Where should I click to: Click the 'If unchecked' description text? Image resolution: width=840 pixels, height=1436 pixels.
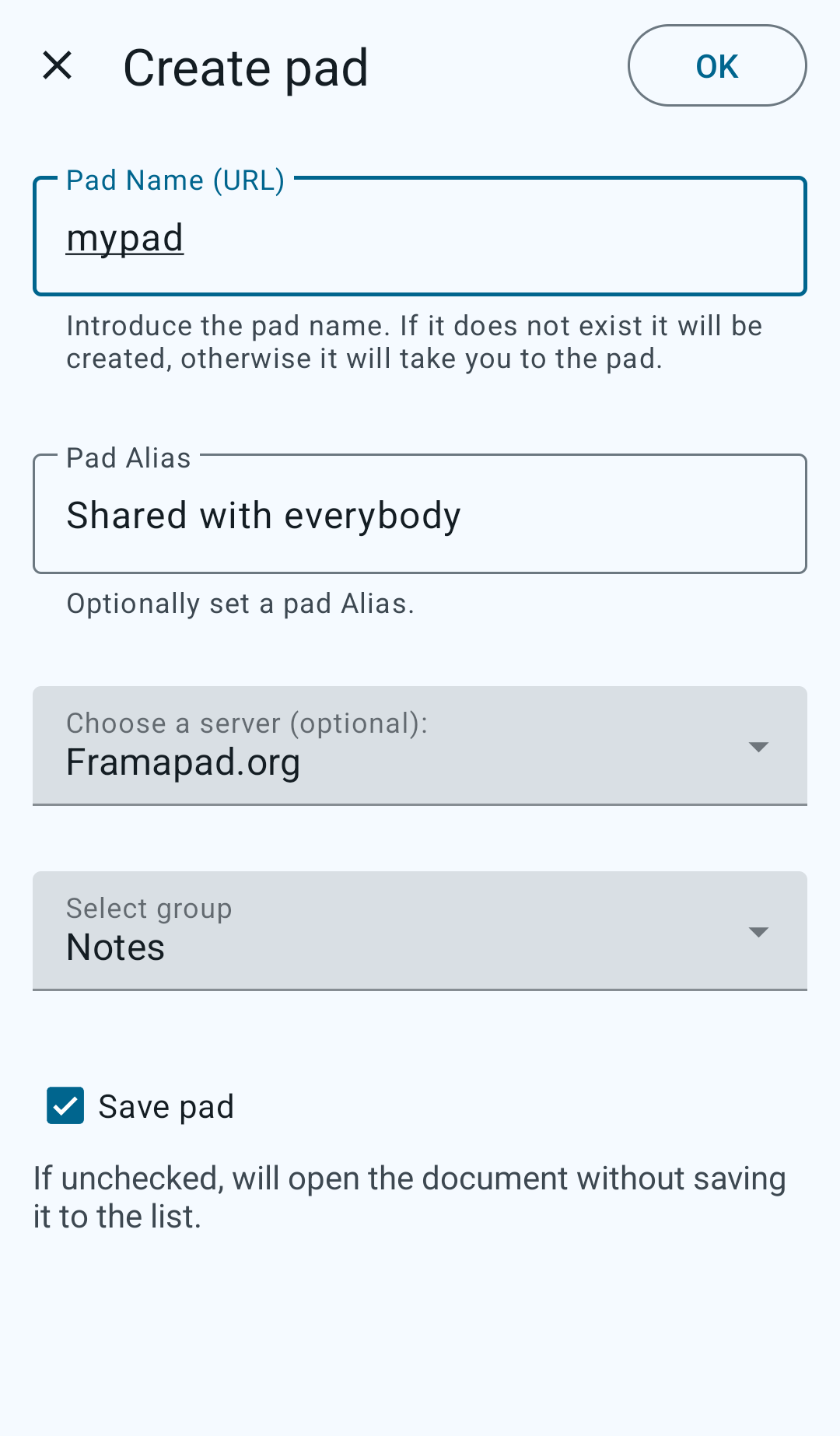409,1197
